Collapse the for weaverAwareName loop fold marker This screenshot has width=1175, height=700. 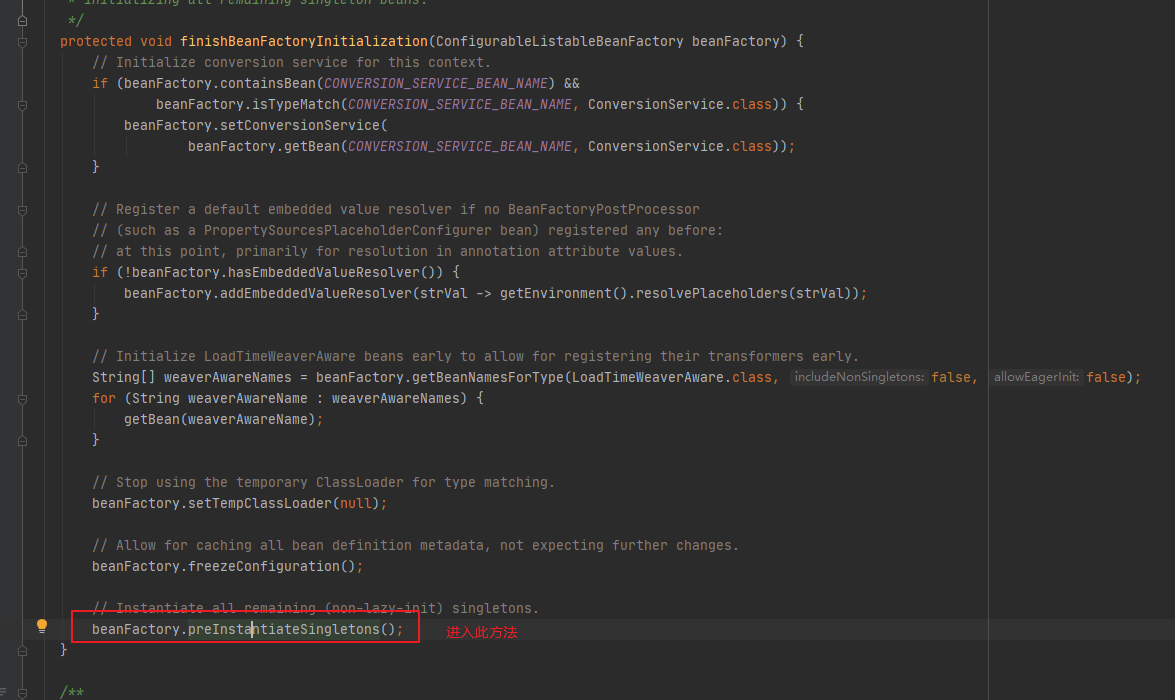coord(22,399)
